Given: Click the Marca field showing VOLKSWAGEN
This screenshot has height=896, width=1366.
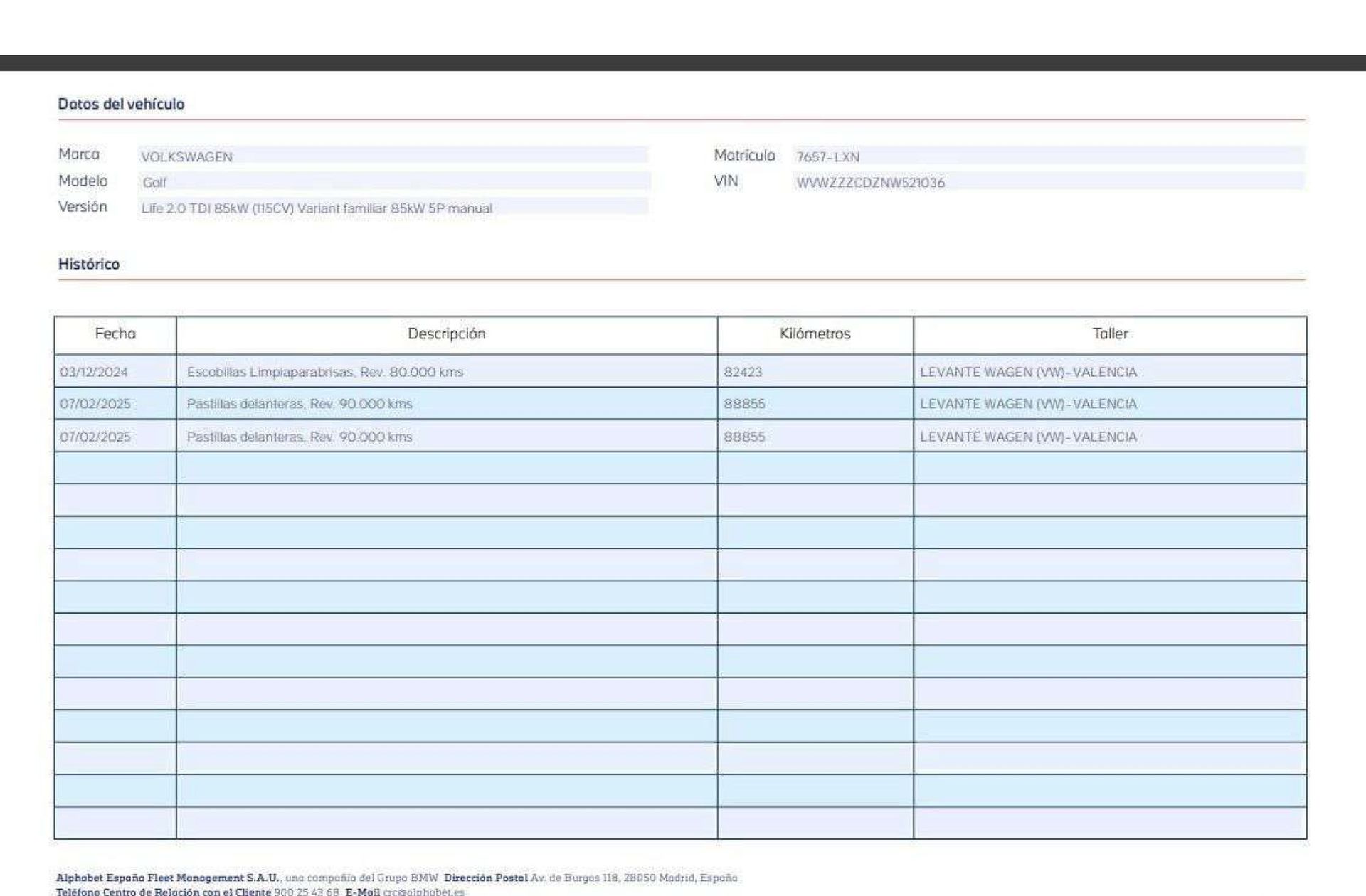Looking at the screenshot, I should (393, 156).
